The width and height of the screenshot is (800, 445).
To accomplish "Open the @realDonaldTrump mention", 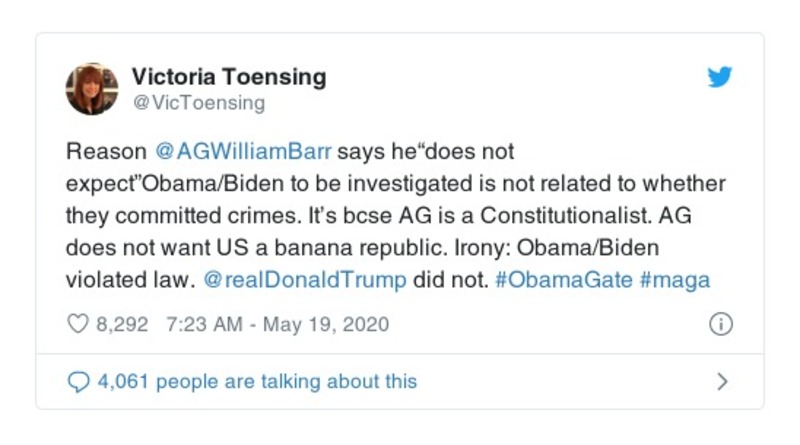I will click(304, 280).
